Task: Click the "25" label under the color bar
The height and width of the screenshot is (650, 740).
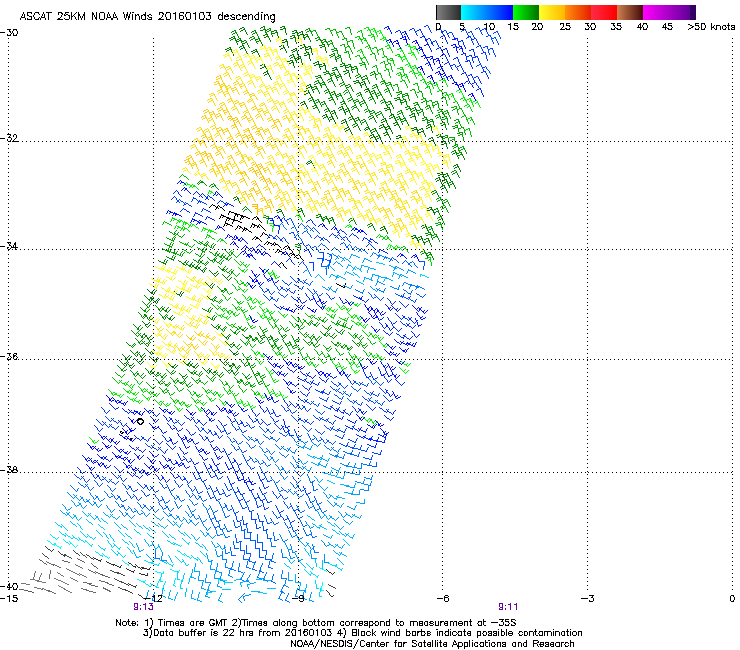Action: click(x=565, y=27)
